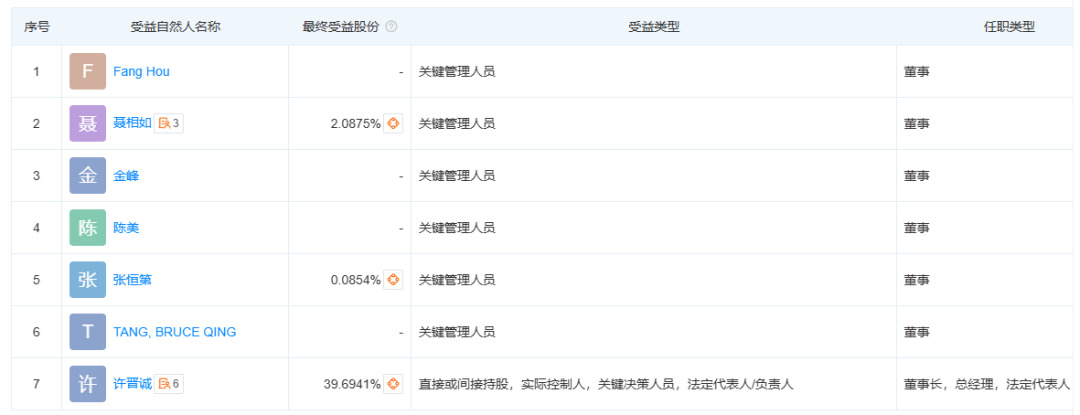Open the 许晋诚 name link
Screen dimensions: 1080x415
pyautogui.click(x=133, y=384)
